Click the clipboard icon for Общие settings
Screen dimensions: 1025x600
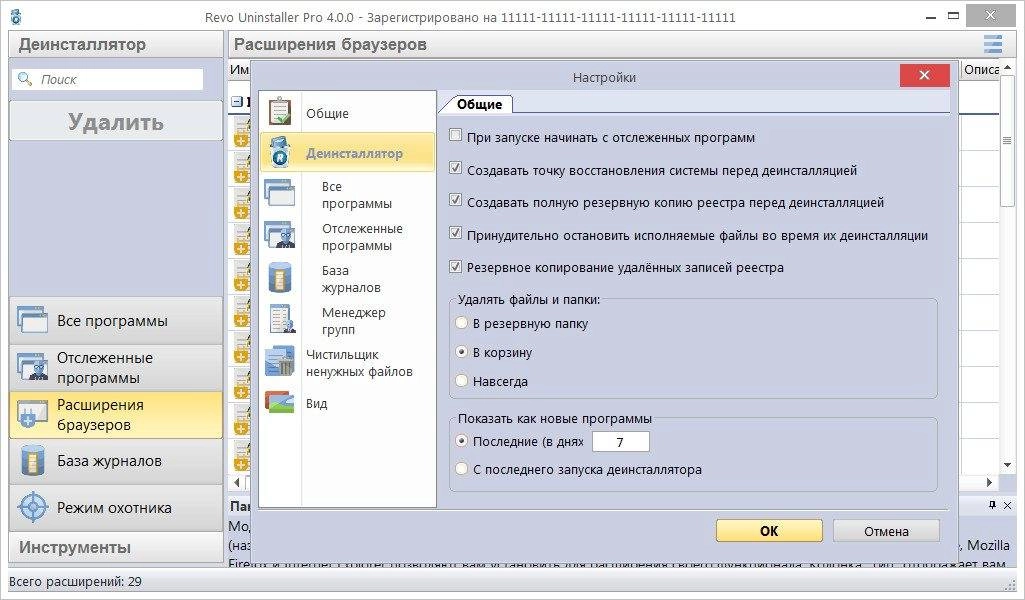tap(280, 112)
